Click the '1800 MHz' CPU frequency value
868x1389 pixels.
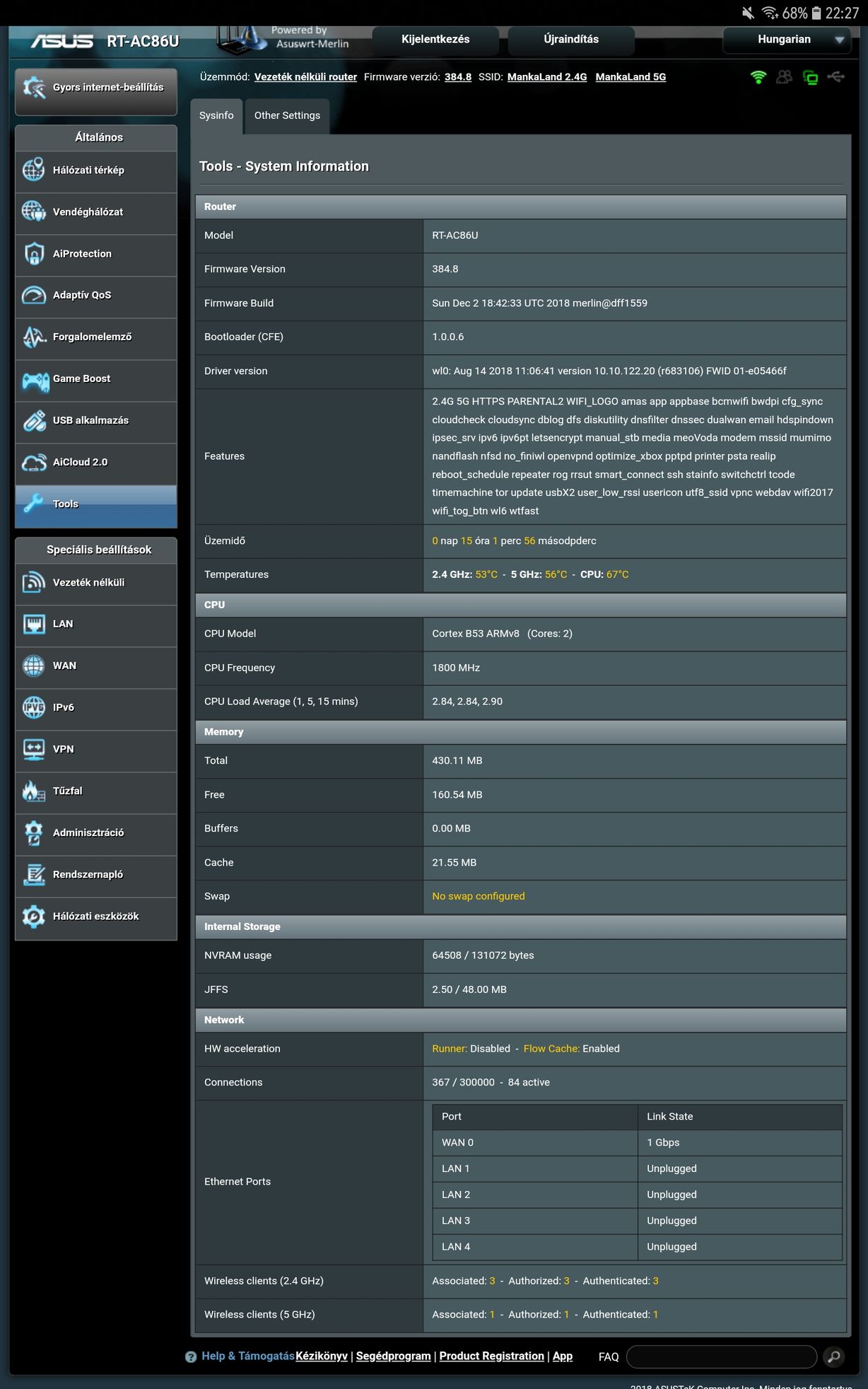(456, 668)
